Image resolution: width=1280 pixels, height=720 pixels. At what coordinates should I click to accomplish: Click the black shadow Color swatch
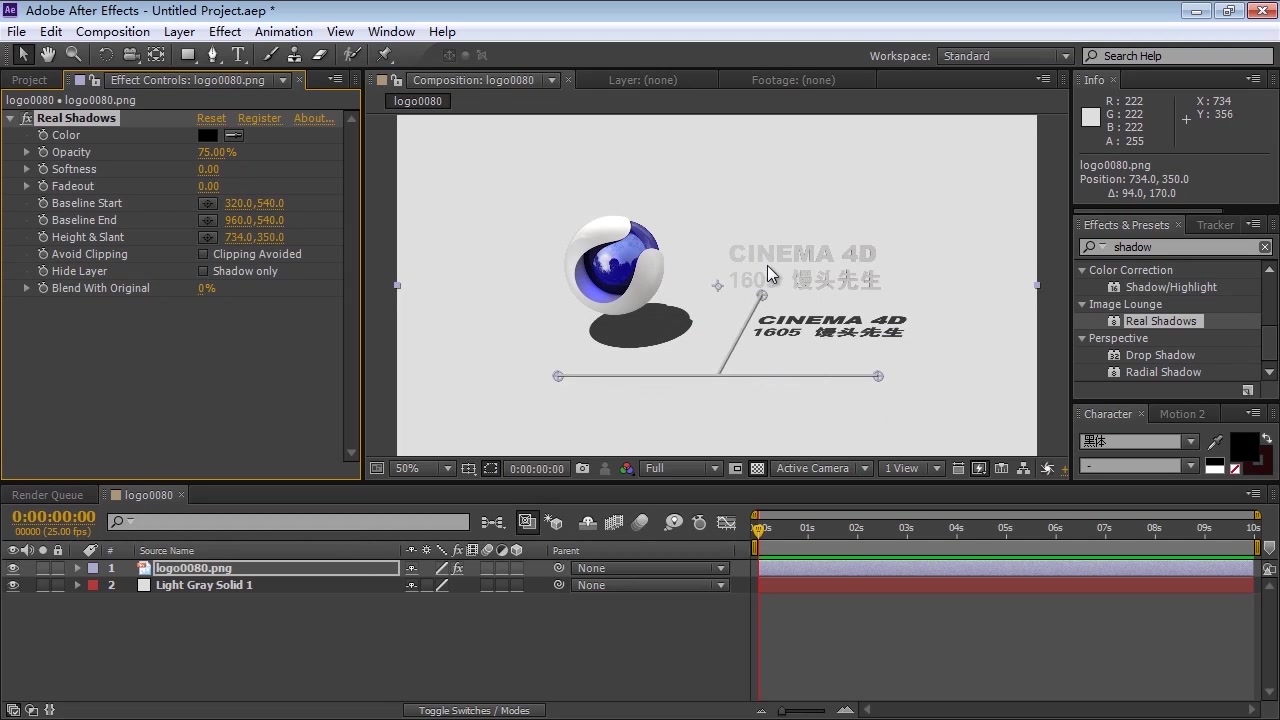pos(207,135)
